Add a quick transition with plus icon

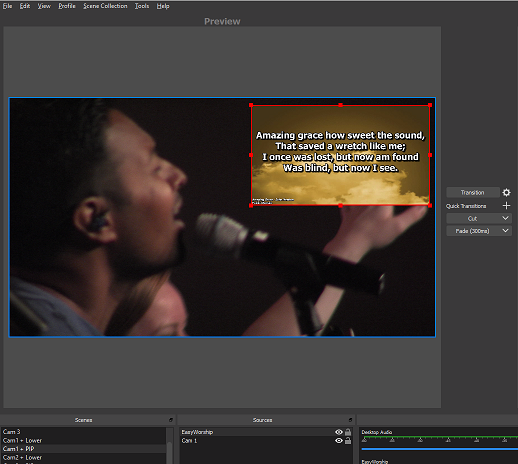click(x=506, y=206)
